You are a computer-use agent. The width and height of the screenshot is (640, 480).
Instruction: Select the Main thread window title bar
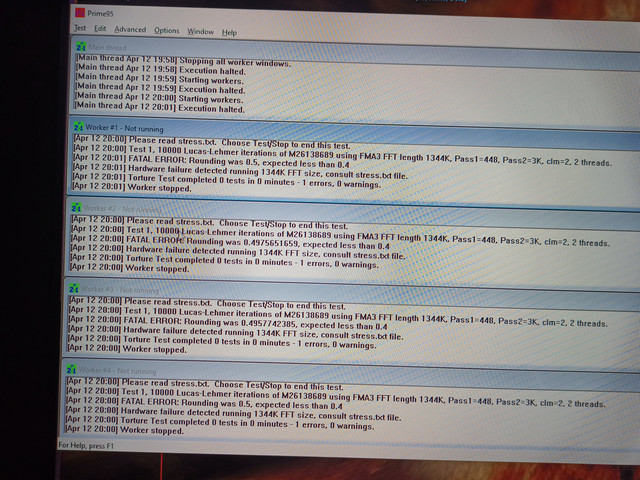(350, 48)
